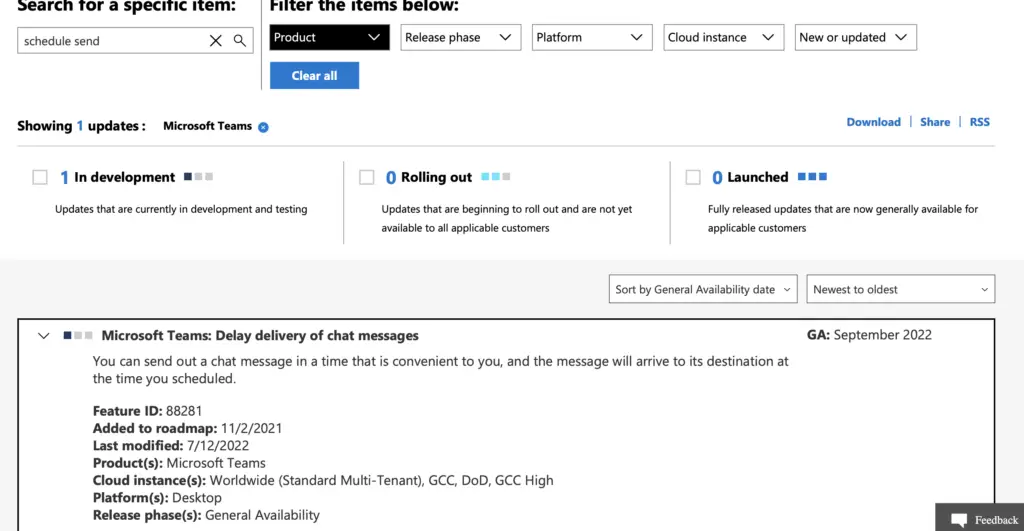This screenshot has height=531, width=1024.
Task: Open the RSS link
Action: point(980,122)
